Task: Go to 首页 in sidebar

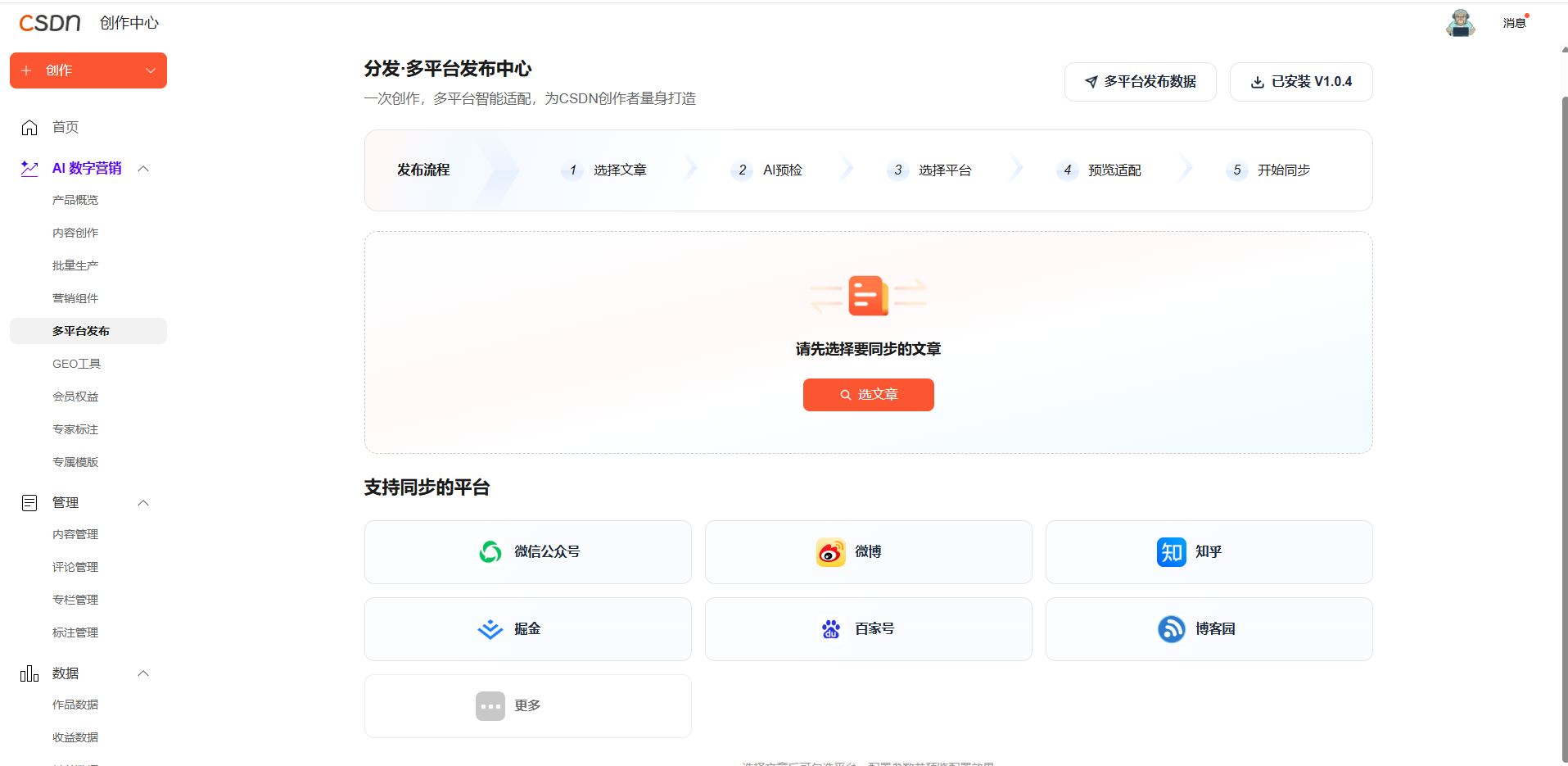Action: (66, 127)
